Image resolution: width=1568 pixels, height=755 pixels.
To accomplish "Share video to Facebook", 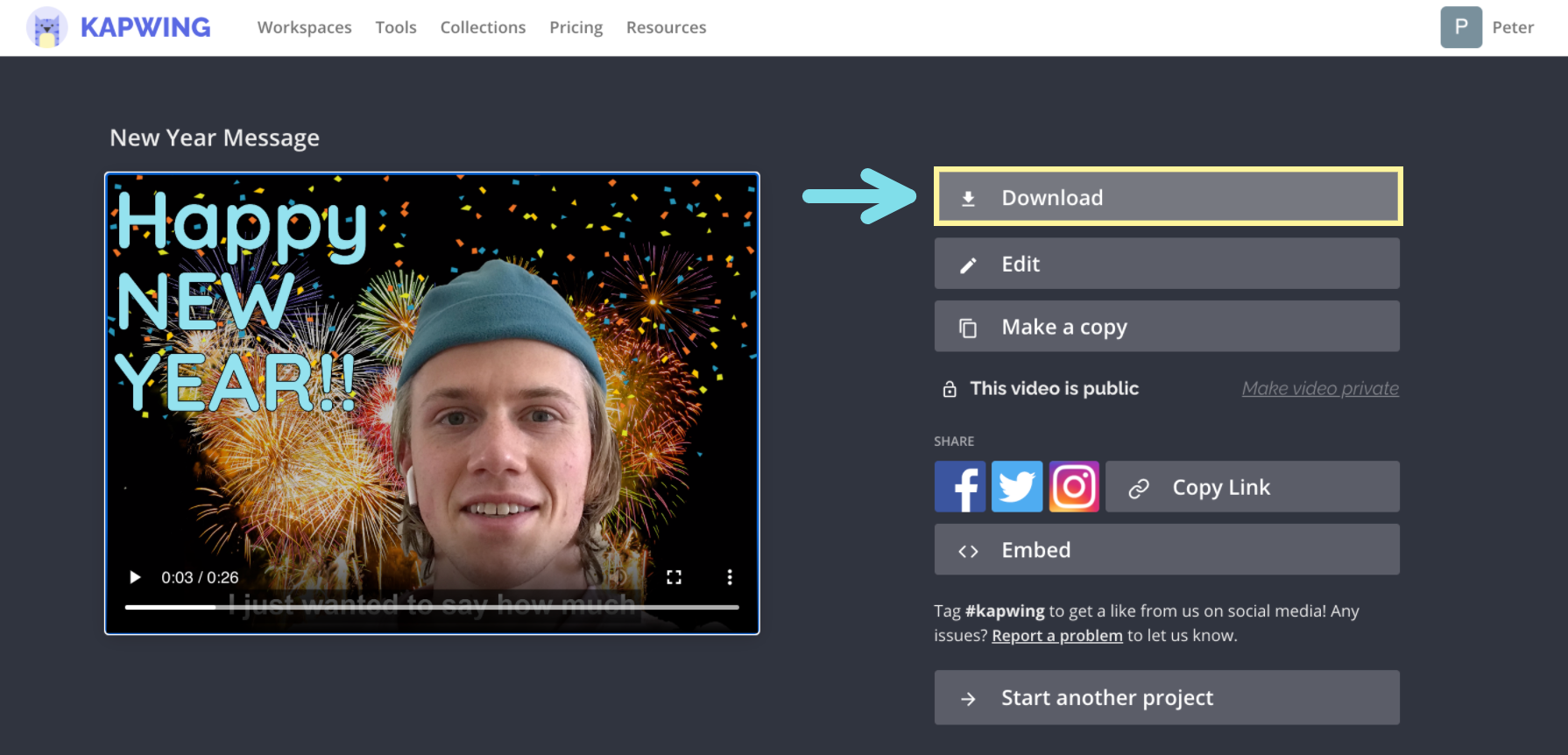I will (x=960, y=487).
